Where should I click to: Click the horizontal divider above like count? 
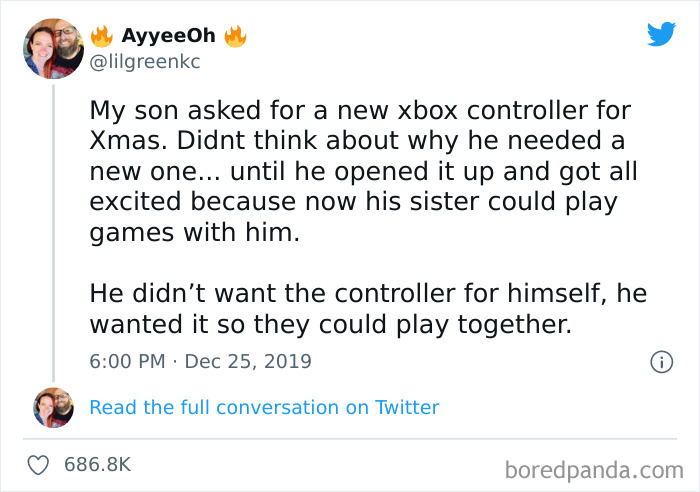click(x=350, y=438)
